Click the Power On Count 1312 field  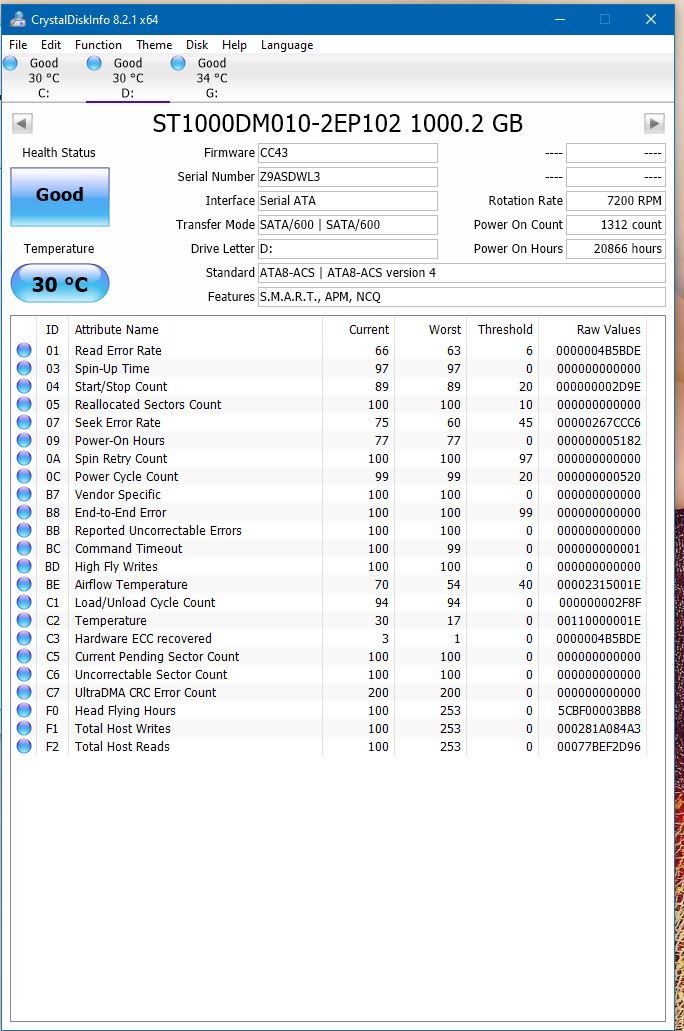tap(616, 225)
